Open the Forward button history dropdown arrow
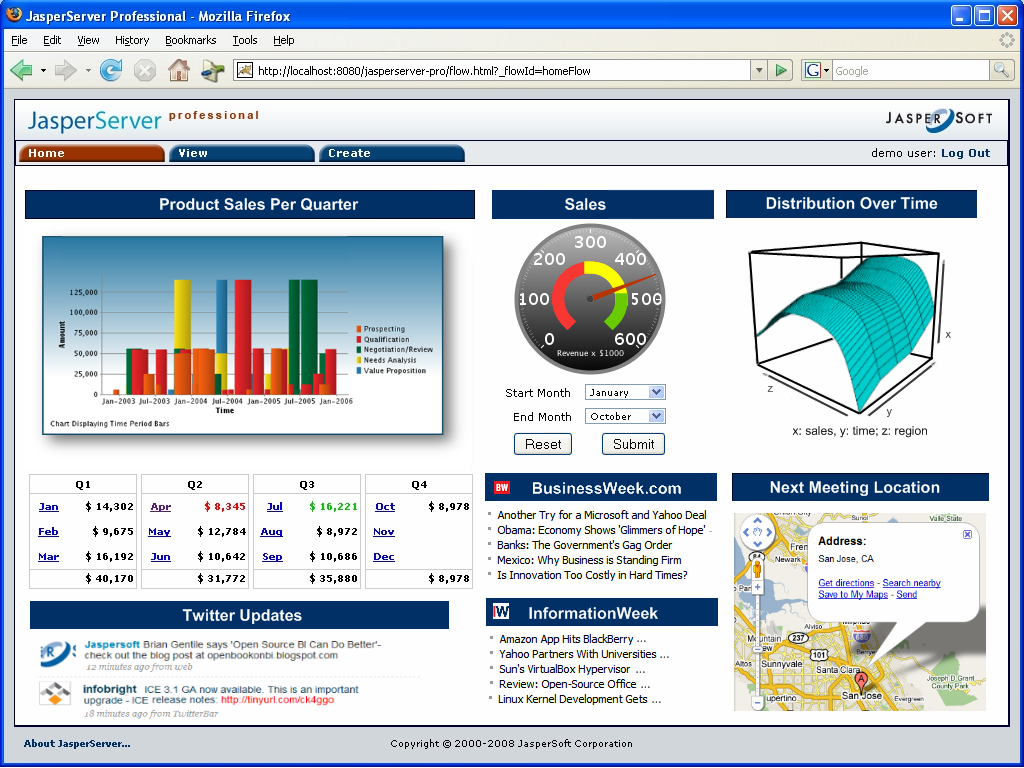 pyautogui.click(x=88, y=70)
